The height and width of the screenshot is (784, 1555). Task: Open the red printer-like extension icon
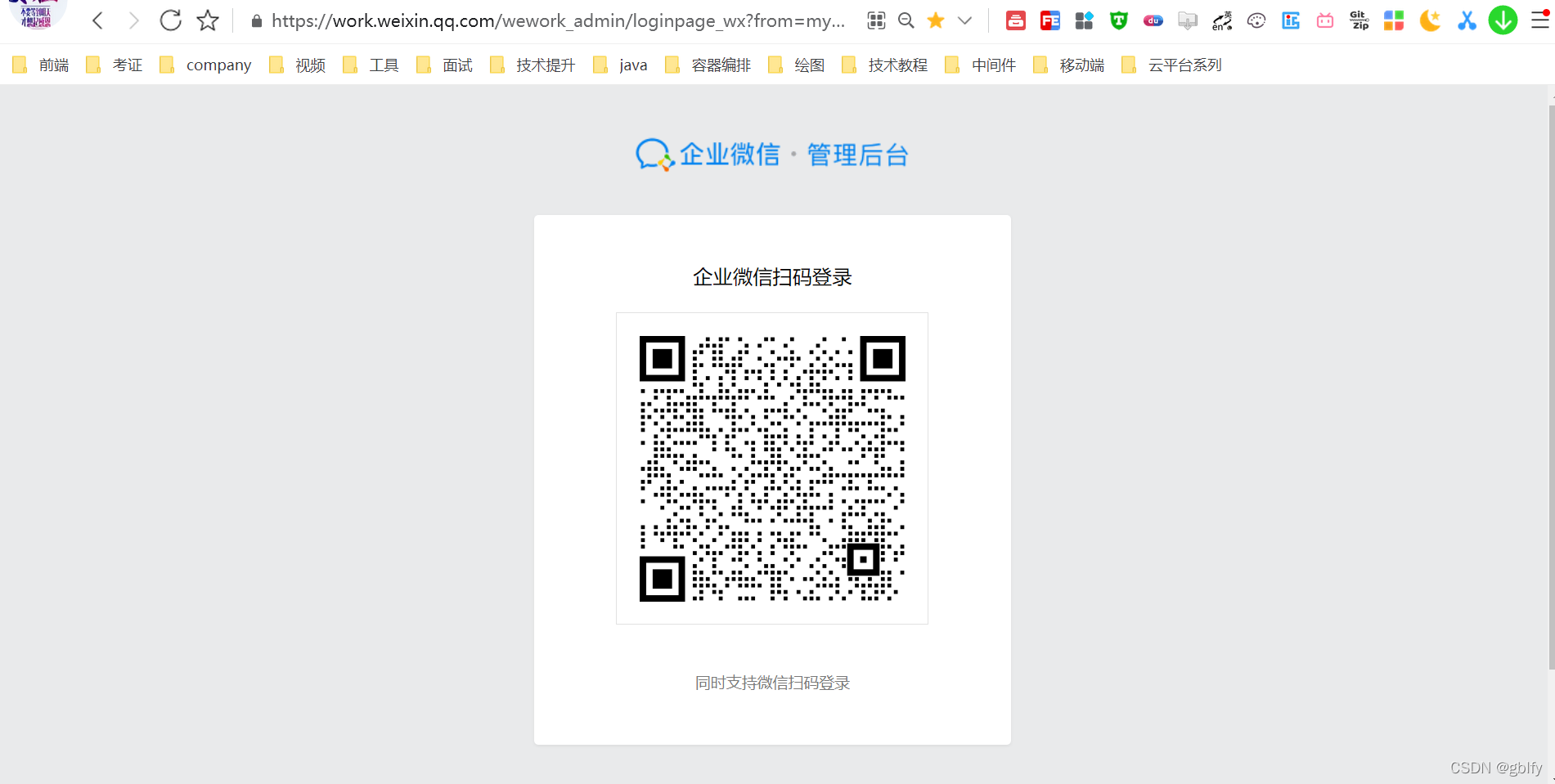[x=1016, y=20]
